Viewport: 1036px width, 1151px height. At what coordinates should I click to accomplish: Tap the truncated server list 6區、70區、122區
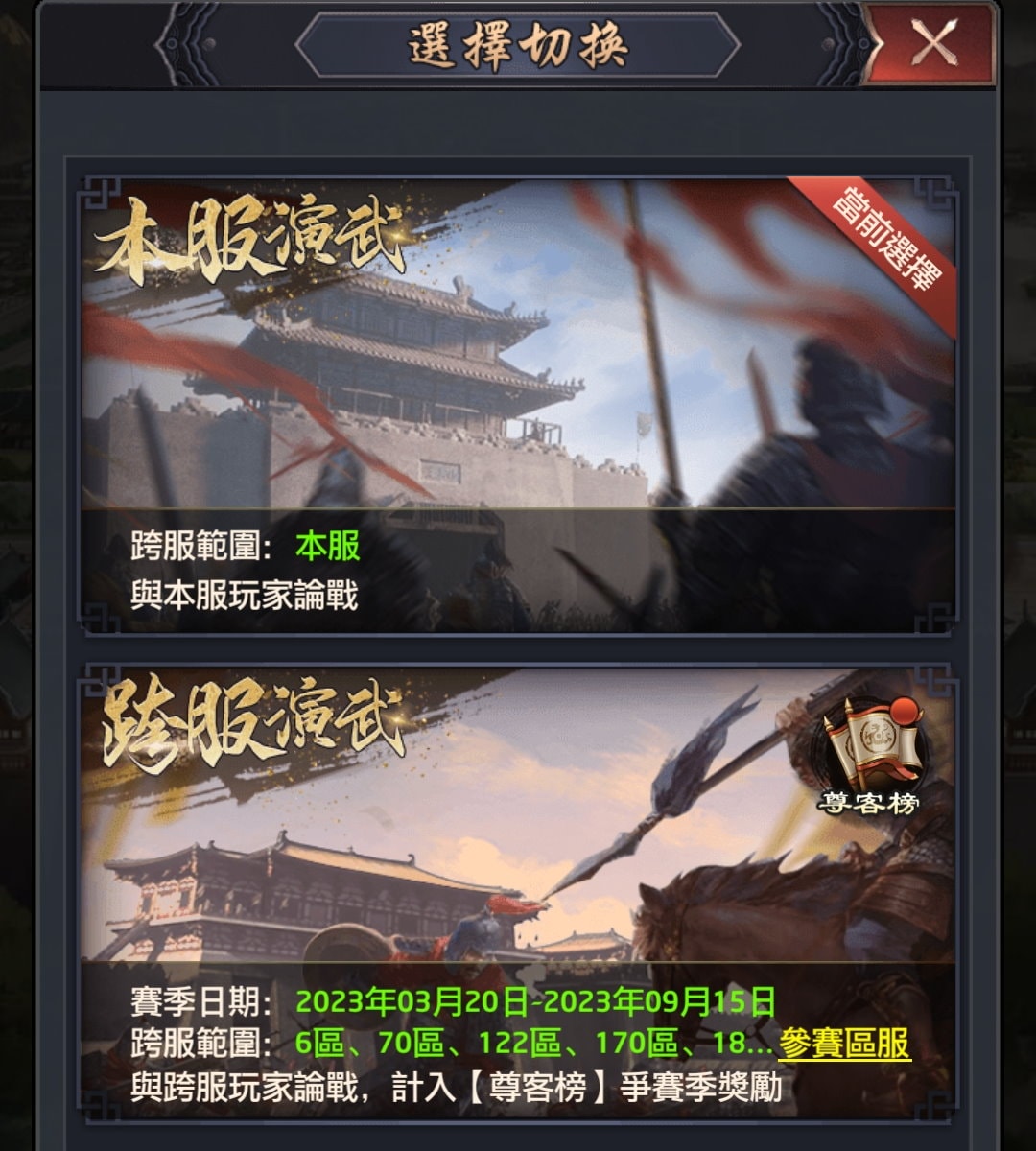tap(534, 1044)
